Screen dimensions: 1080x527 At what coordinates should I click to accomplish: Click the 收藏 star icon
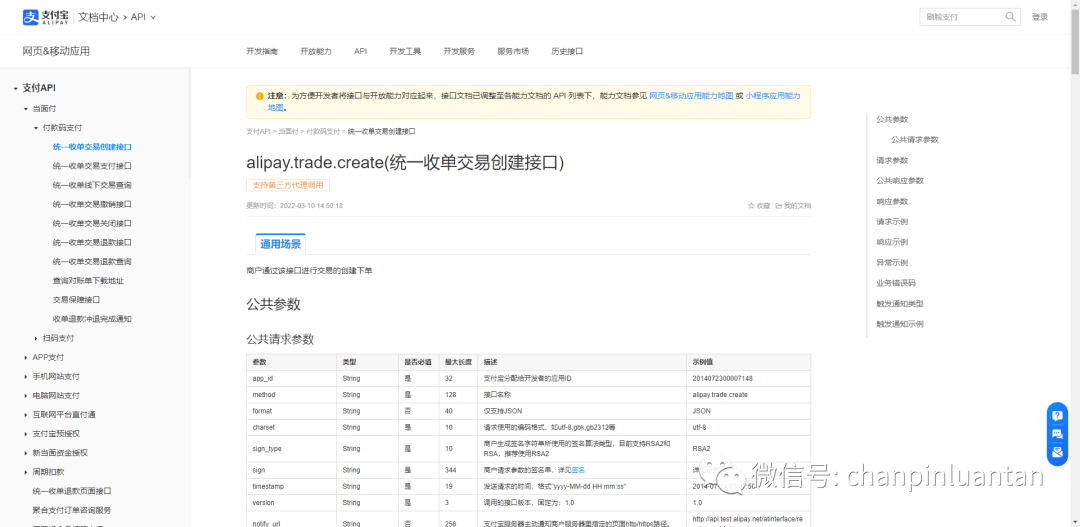click(x=751, y=205)
